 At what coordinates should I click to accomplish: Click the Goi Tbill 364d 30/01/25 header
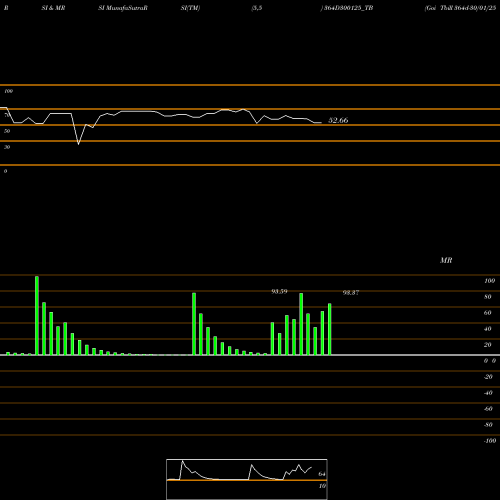click(x=460, y=8)
